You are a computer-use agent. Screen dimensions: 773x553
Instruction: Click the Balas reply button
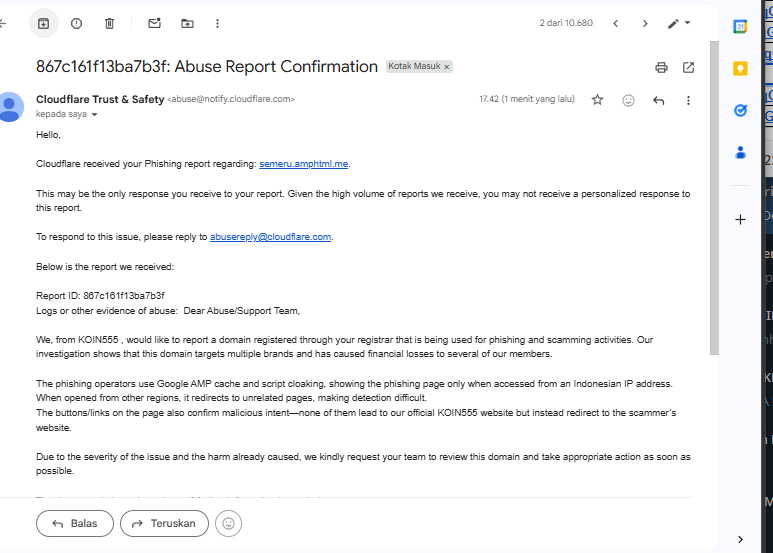pyautogui.click(x=74, y=523)
